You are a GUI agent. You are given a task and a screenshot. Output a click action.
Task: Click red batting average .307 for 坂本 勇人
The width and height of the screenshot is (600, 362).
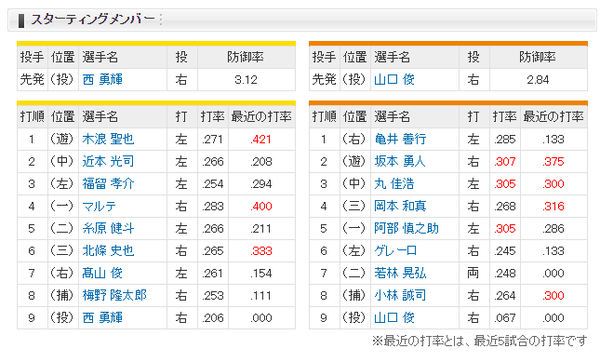click(504, 161)
